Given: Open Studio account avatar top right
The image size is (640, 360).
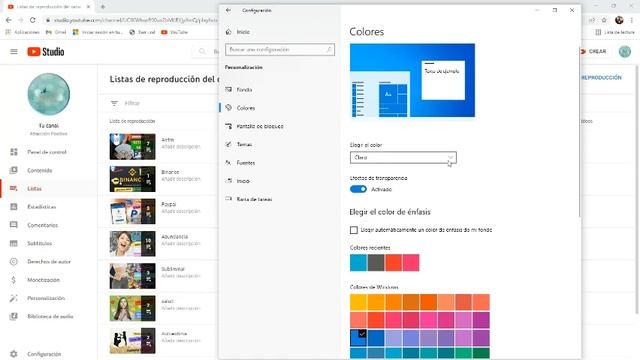Looking at the screenshot, I should (x=624, y=51).
